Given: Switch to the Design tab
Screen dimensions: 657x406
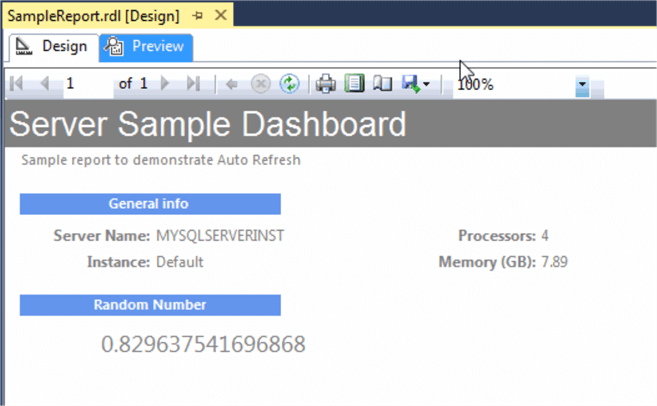Looking at the screenshot, I should (x=53, y=47).
